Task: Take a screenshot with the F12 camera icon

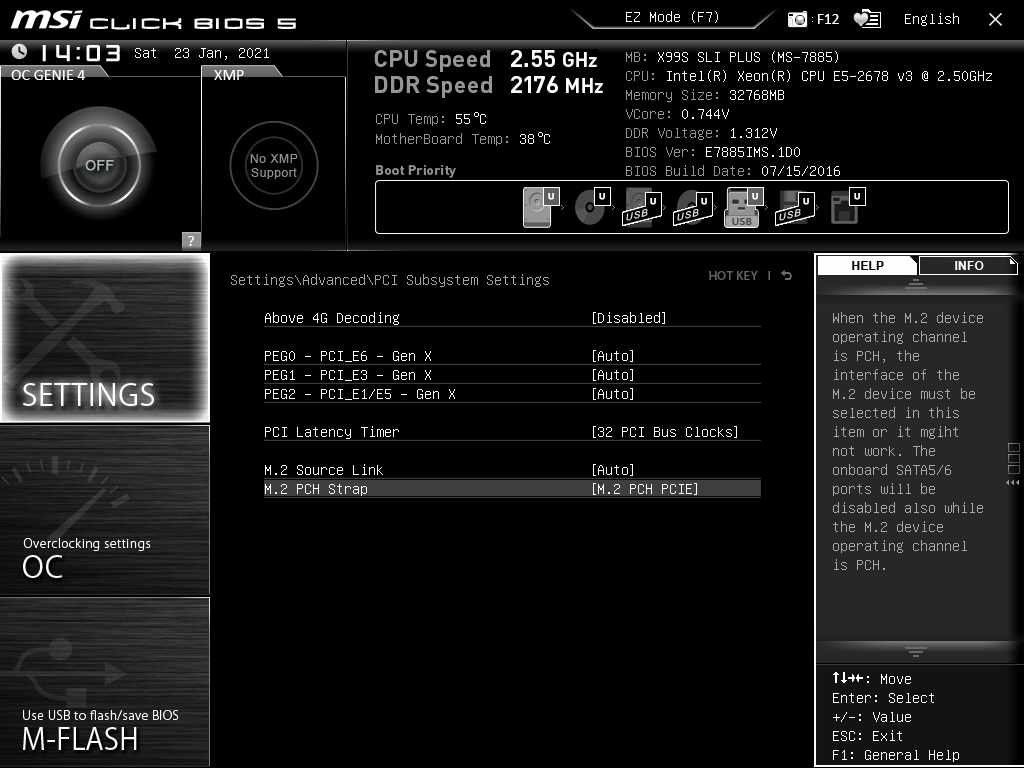Action: [x=797, y=19]
